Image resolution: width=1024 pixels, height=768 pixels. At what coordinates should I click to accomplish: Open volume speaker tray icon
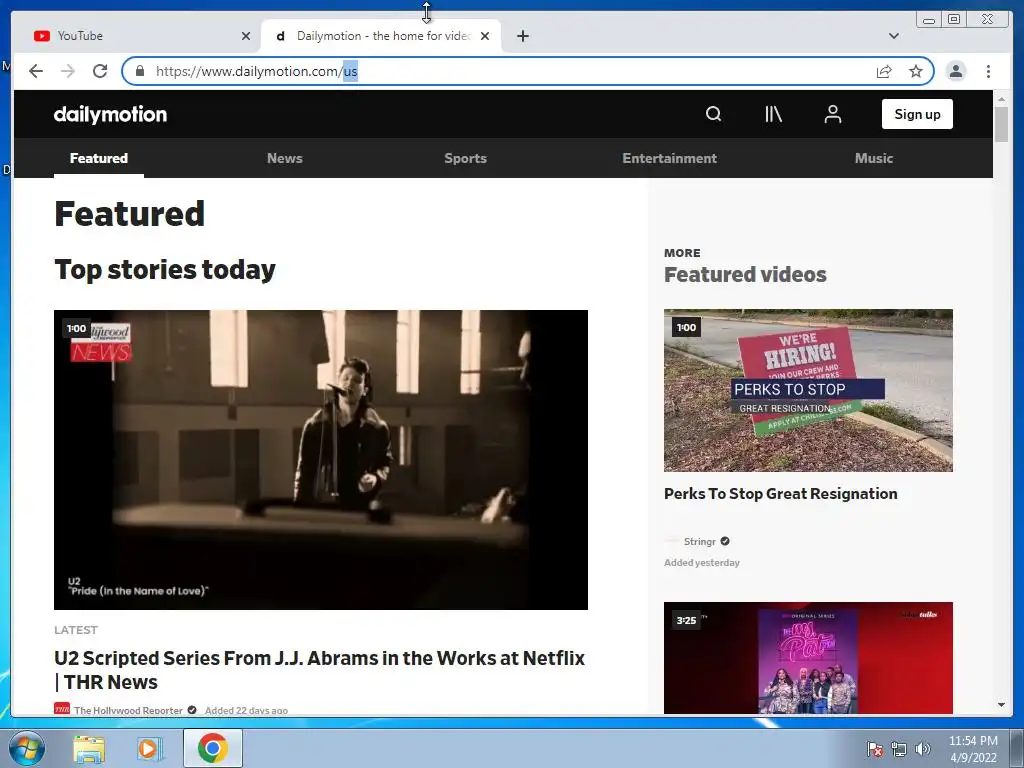923,749
